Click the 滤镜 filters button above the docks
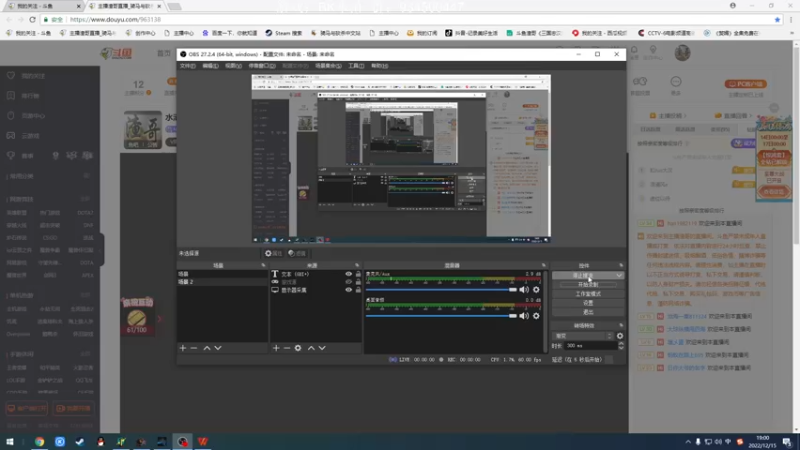The height and width of the screenshot is (450, 800). (297, 253)
